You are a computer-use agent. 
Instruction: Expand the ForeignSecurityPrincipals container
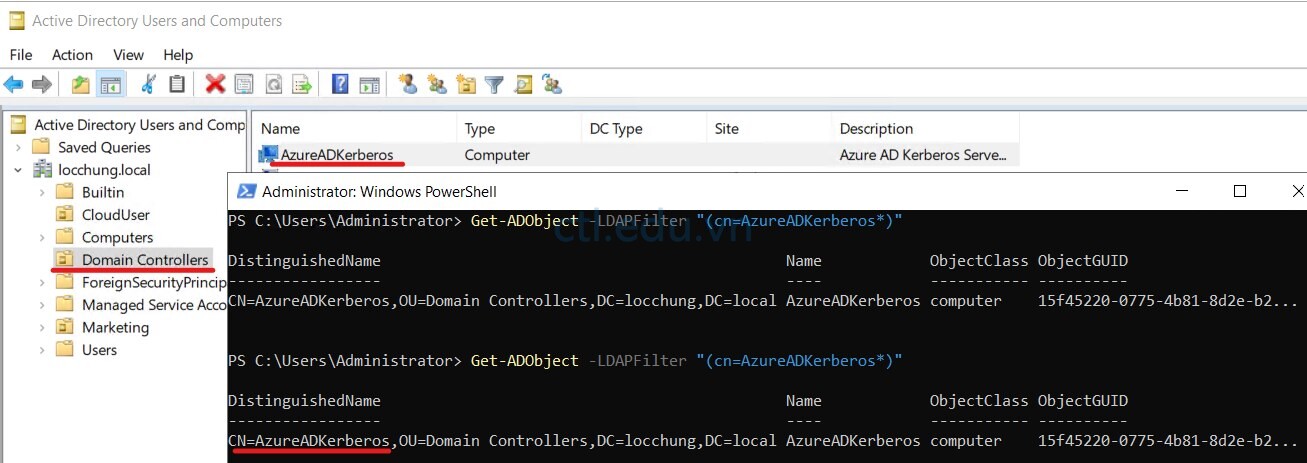click(x=41, y=282)
